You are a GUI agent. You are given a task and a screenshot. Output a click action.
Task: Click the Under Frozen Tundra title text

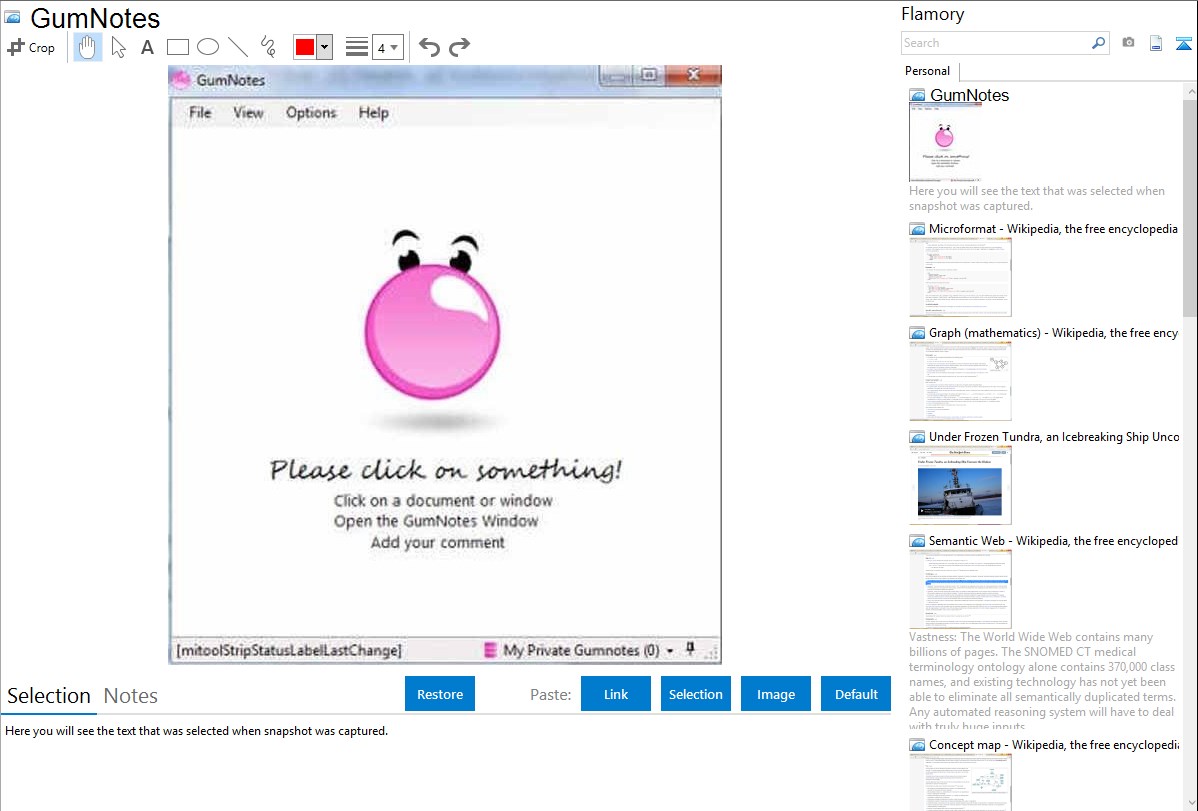1054,436
